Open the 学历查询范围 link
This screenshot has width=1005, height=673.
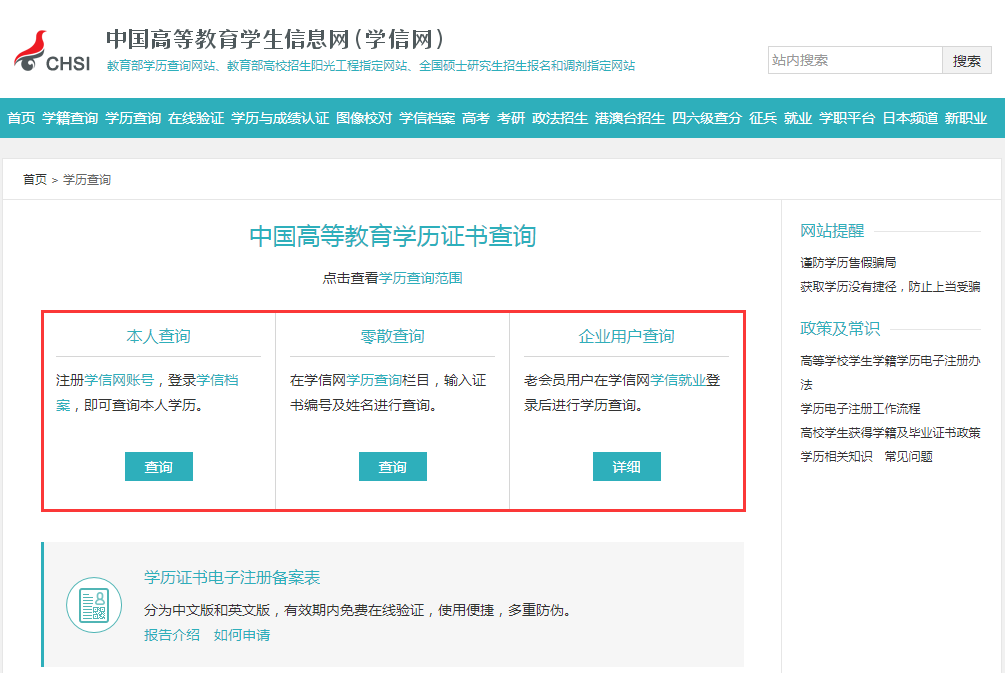420,278
